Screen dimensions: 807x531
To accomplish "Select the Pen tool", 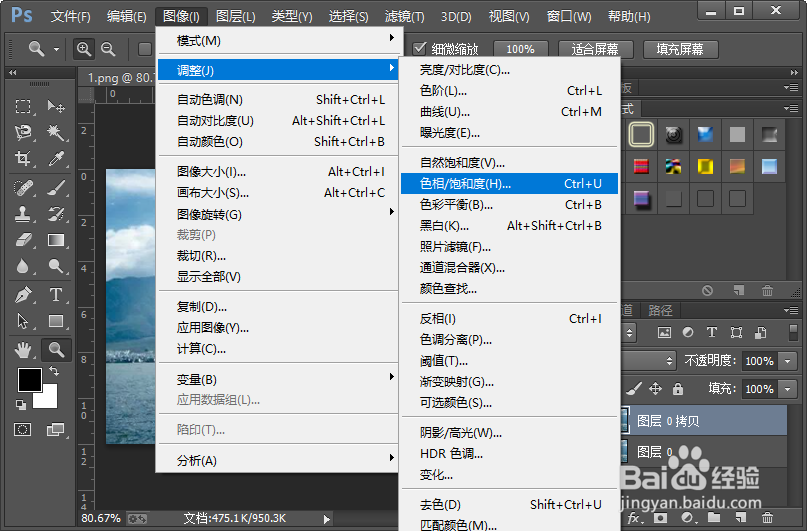I will (x=23, y=295).
